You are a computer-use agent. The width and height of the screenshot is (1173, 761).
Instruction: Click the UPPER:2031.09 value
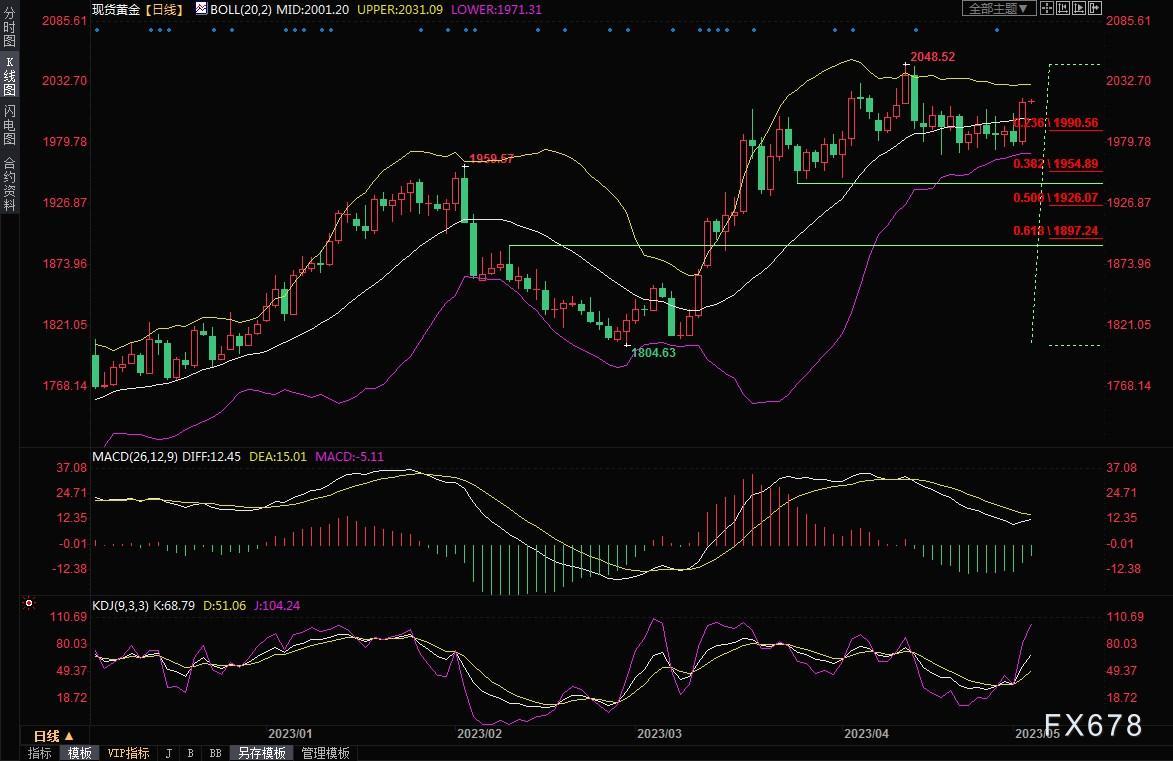[x=399, y=10]
